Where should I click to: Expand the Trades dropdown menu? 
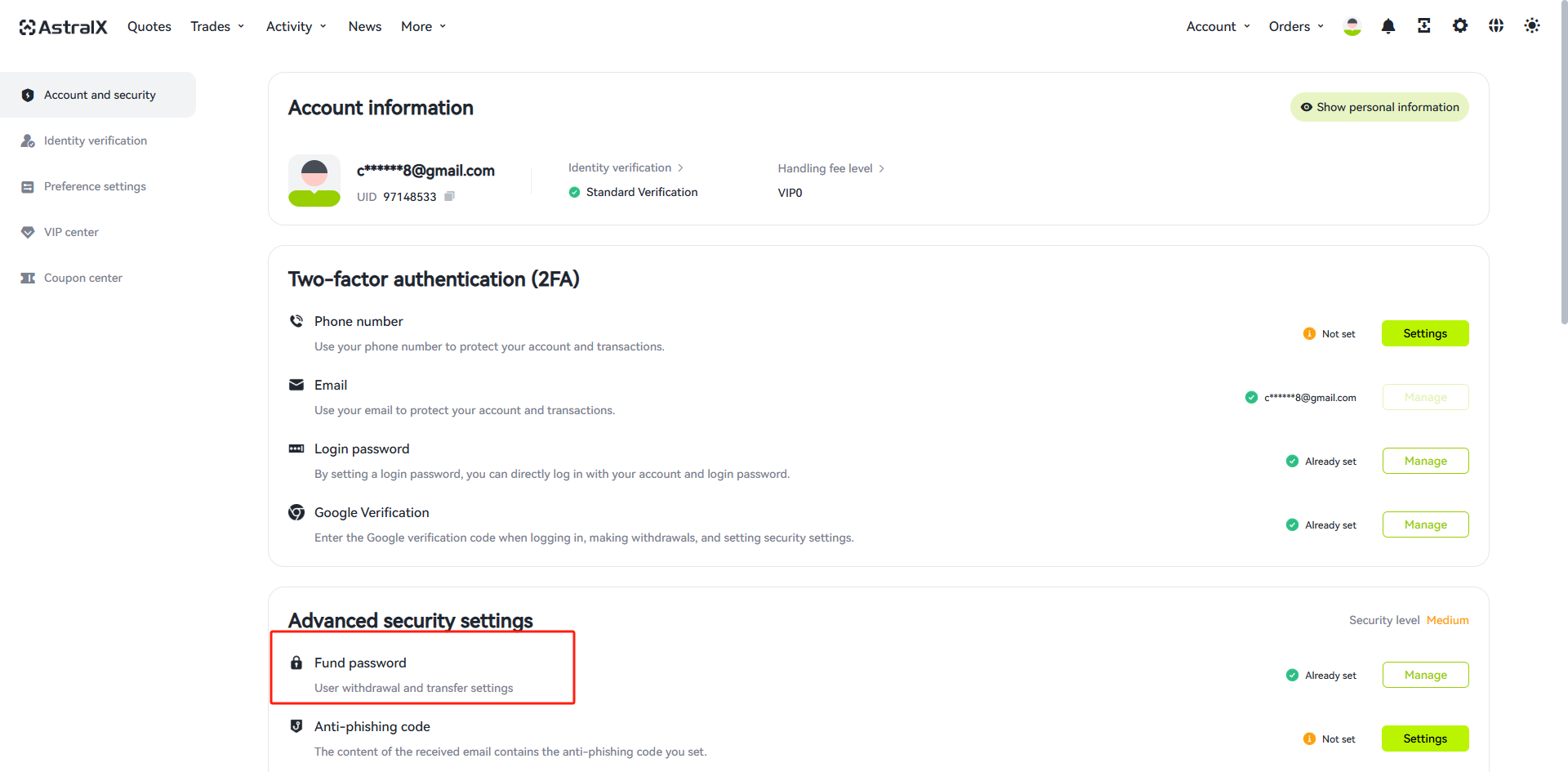[217, 26]
